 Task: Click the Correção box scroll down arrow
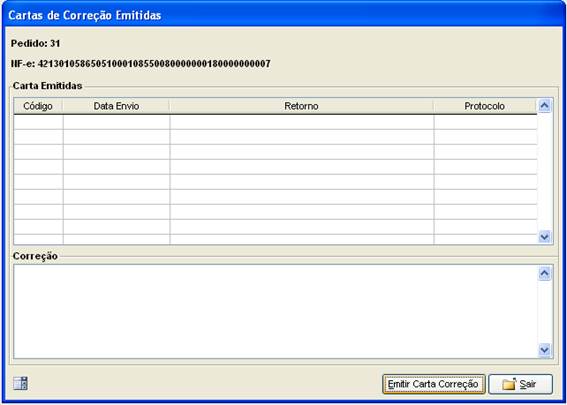click(545, 350)
